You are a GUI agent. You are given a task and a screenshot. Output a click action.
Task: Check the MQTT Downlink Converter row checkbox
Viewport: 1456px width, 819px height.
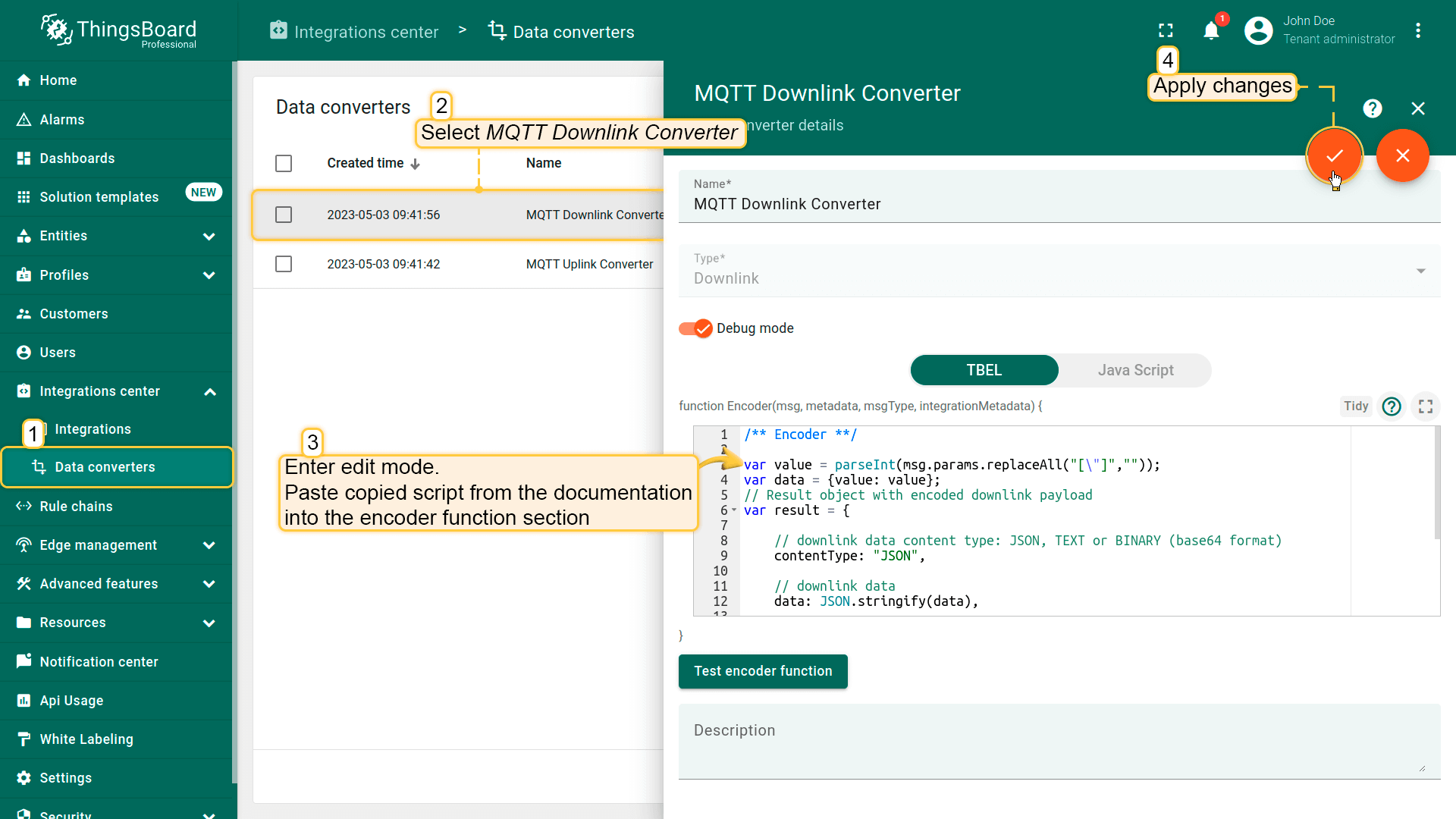point(284,215)
